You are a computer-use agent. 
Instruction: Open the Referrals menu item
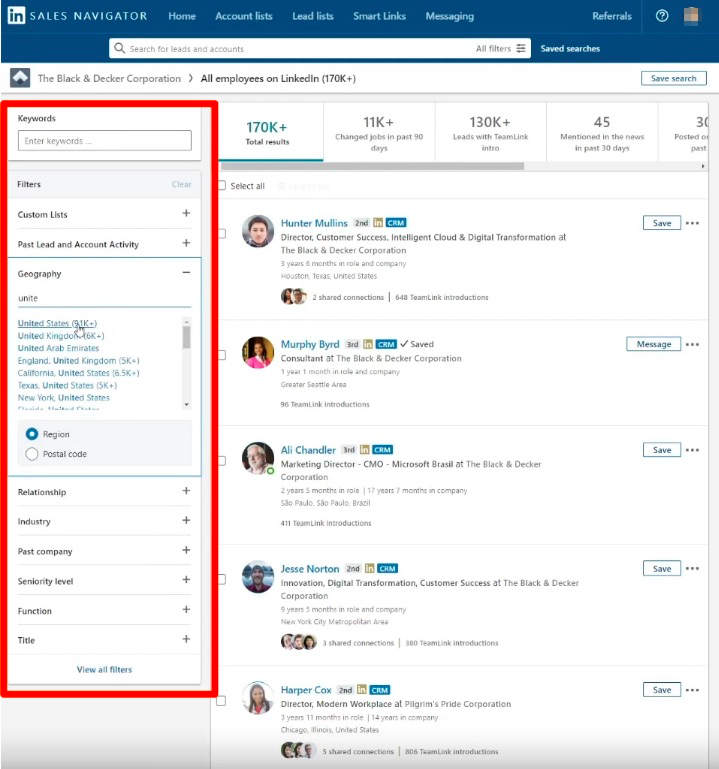pos(612,16)
